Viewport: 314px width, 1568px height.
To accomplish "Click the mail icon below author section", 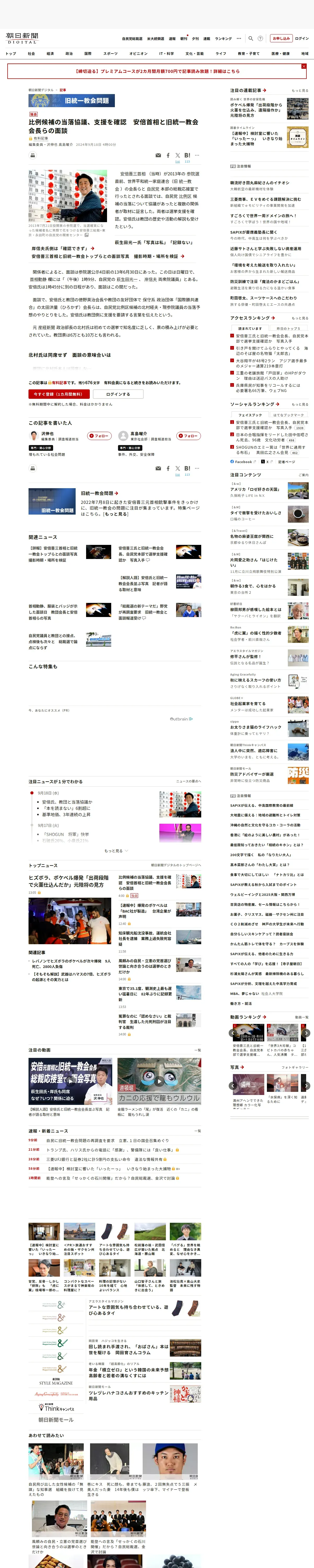I will coord(159,468).
